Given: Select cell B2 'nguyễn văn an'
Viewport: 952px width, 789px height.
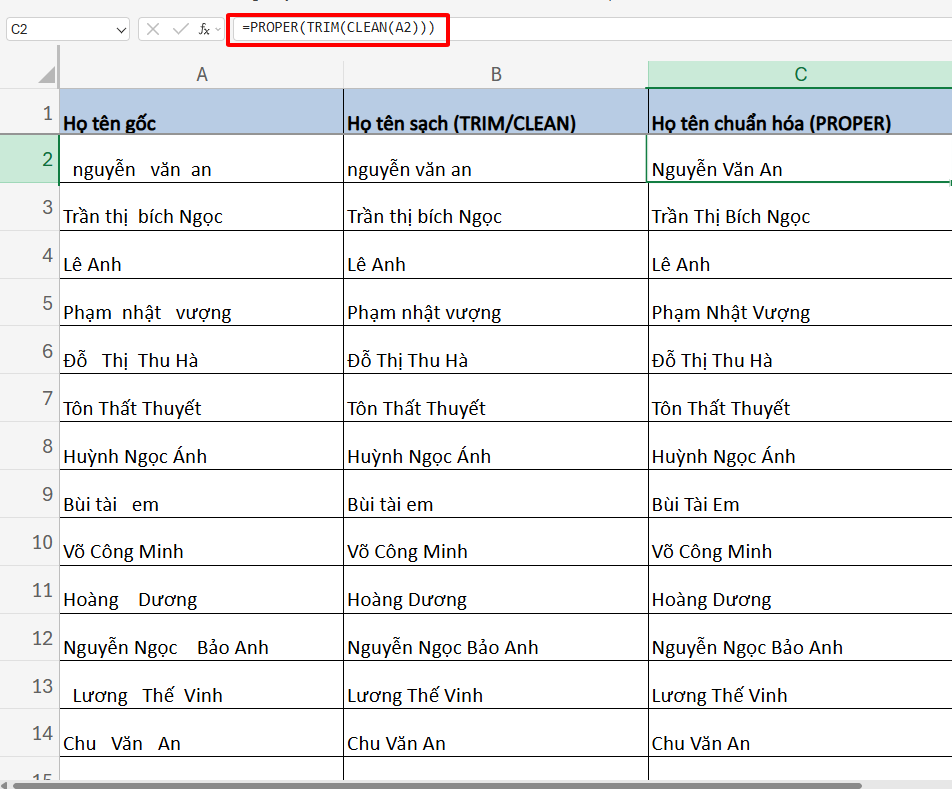Looking at the screenshot, I should (x=495, y=158).
